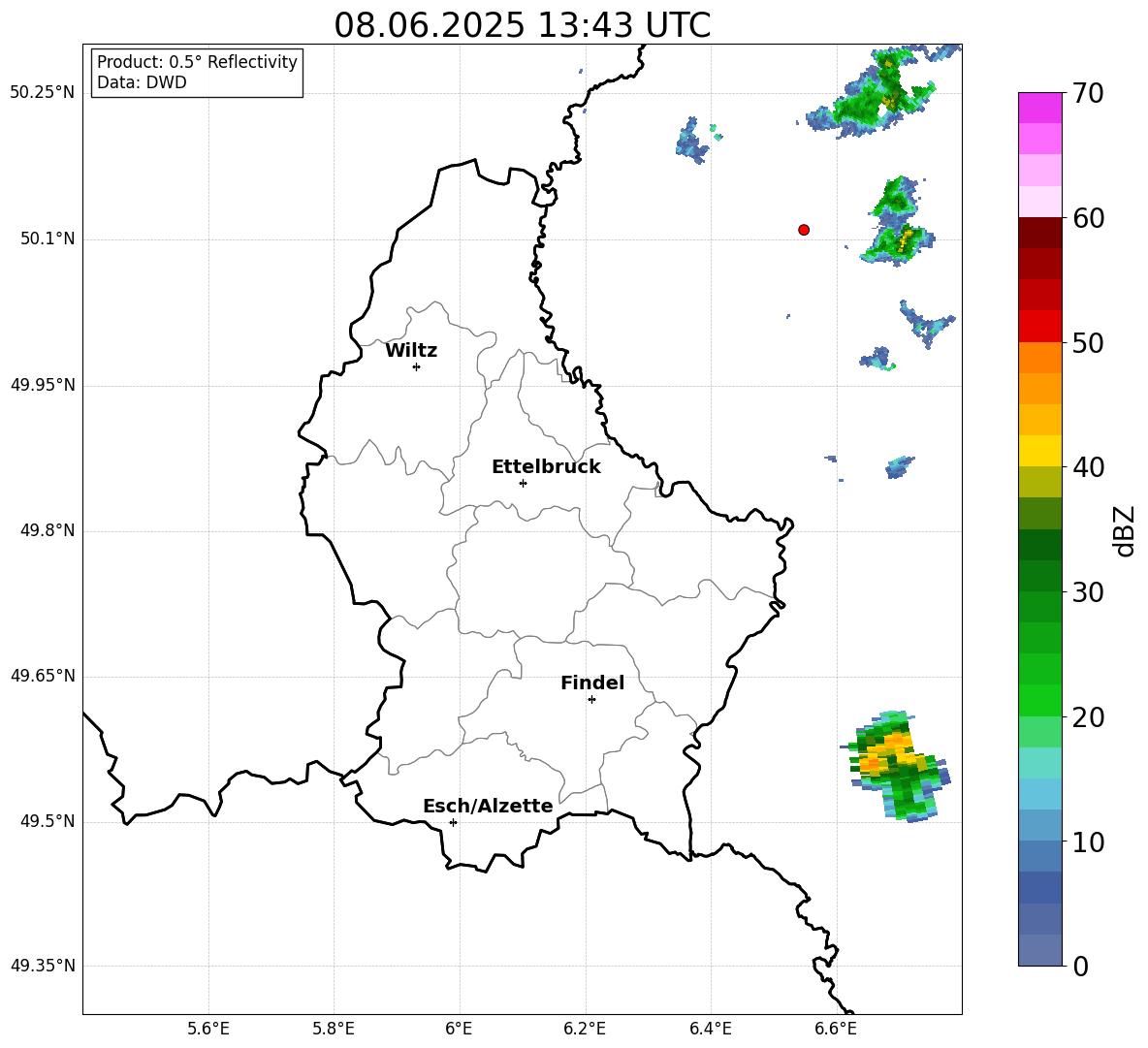1148x1048 pixels.
Task: Select the Ettelbruck city label
Action: pyautogui.click(x=546, y=467)
